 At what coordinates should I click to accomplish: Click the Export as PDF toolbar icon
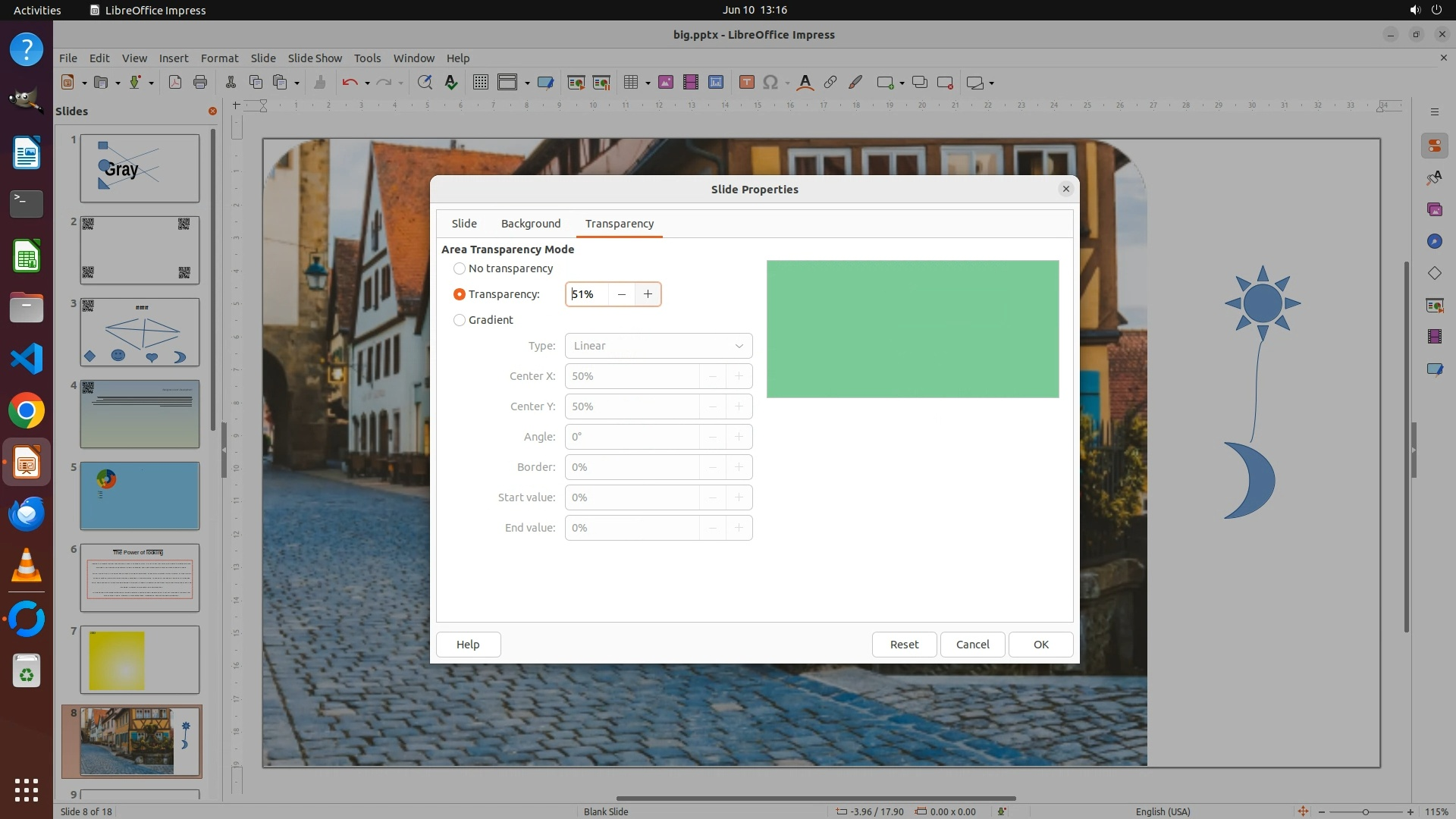click(175, 83)
